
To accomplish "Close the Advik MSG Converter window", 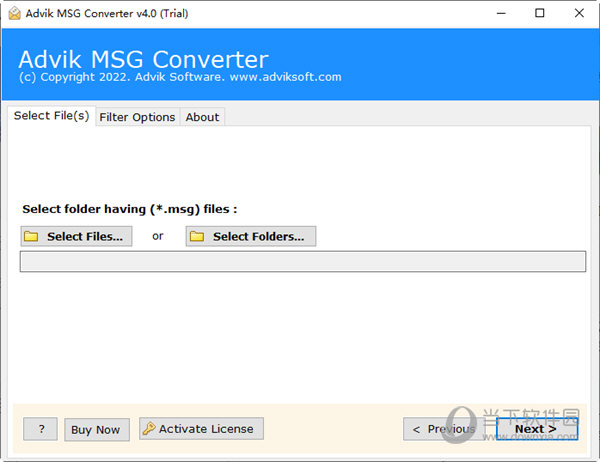I will (x=579, y=13).
